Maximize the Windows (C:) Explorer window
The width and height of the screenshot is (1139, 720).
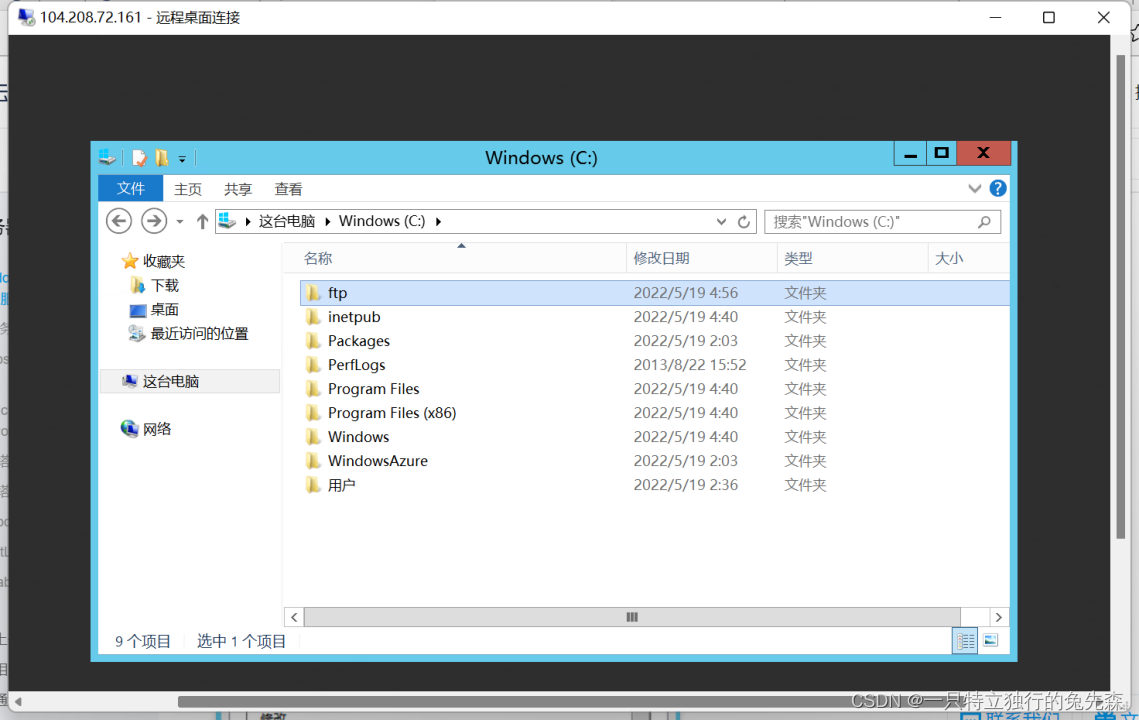point(941,153)
